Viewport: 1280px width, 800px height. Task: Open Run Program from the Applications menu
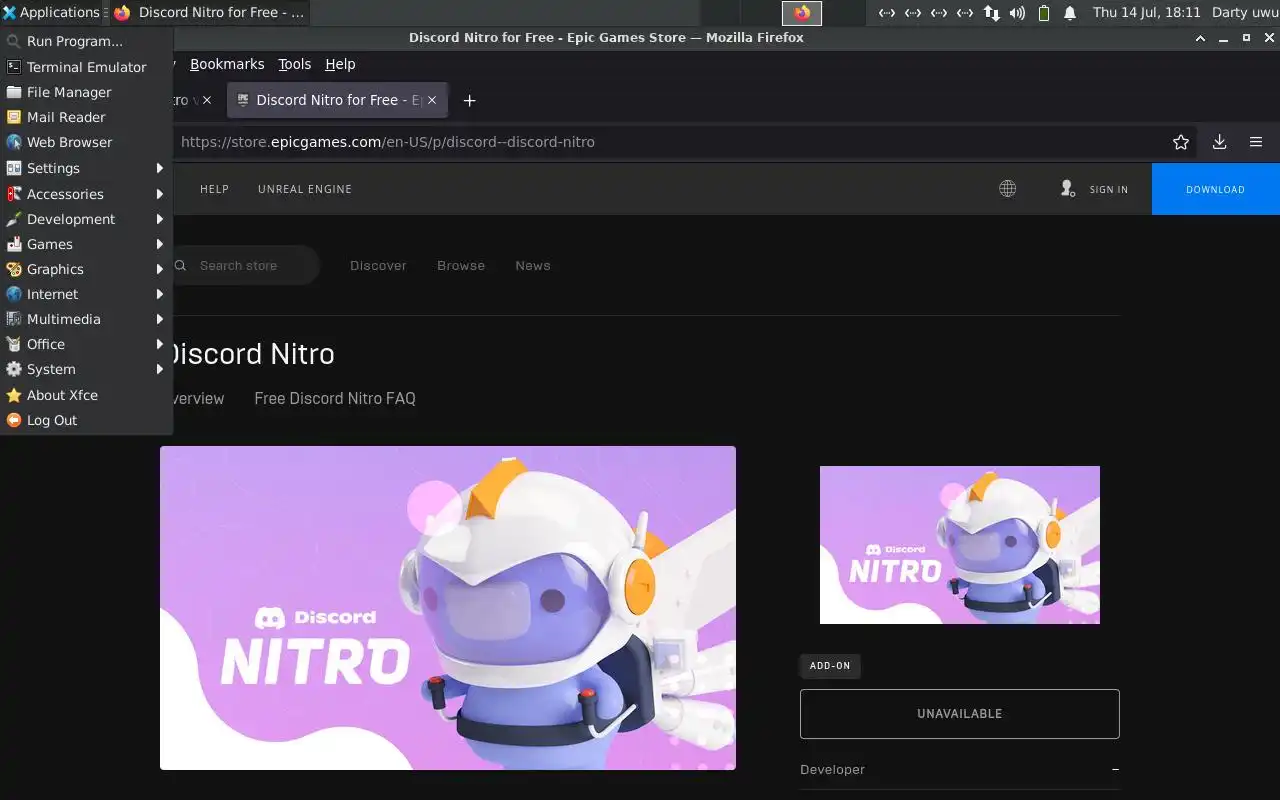86,41
